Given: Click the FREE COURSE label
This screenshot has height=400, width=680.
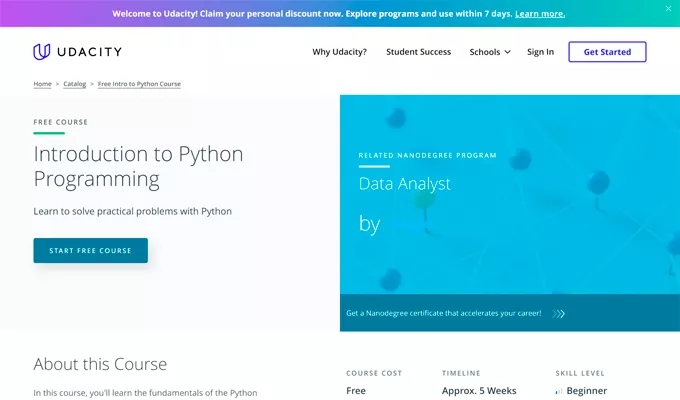Looking at the screenshot, I should [61, 122].
